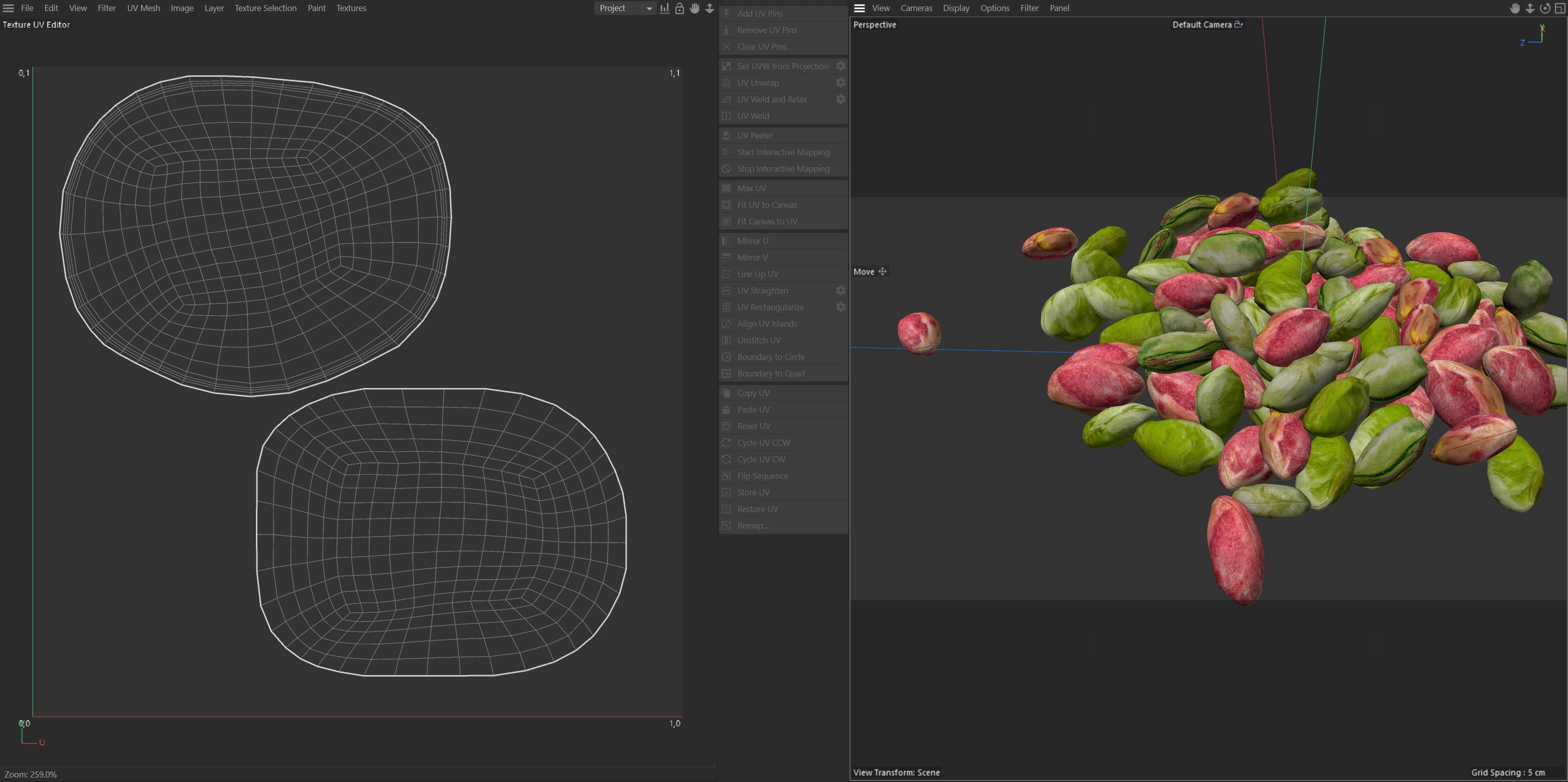Image resolution: width=1568 pixels, height=782 pixels.
Task: Open the Project dropdown
Action: point(625,8)
